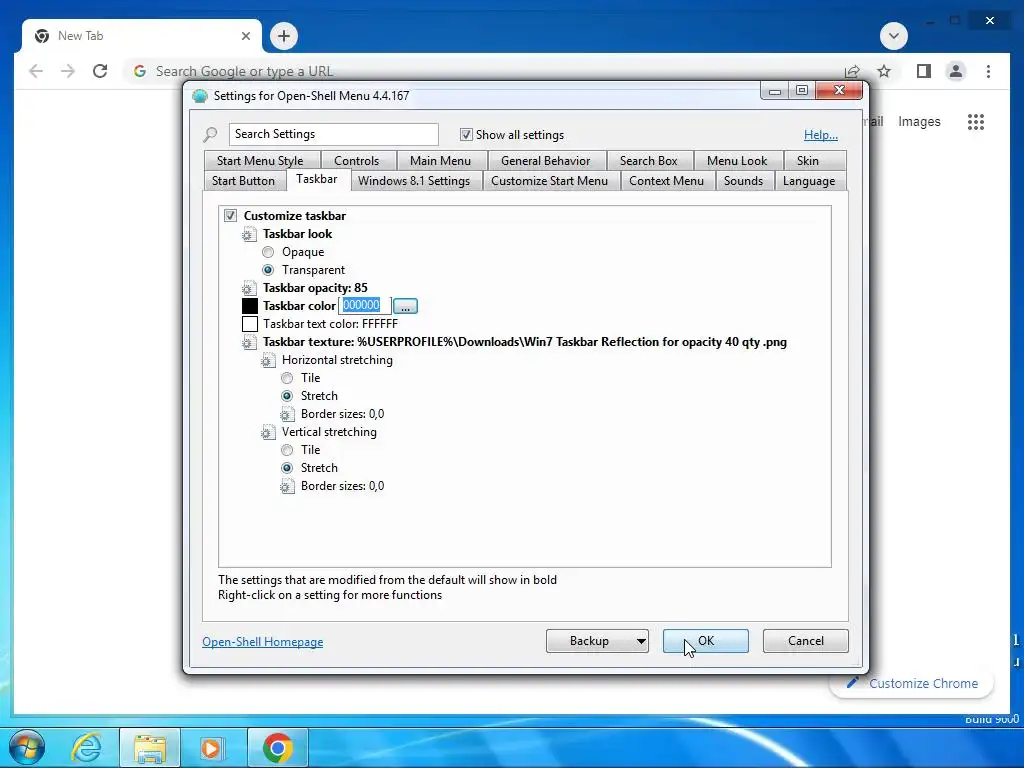The width and height of the screenshot is (1024, 768).
Task: Click the gear icon beside Vertical stretching
Action: tap(267, 432)
